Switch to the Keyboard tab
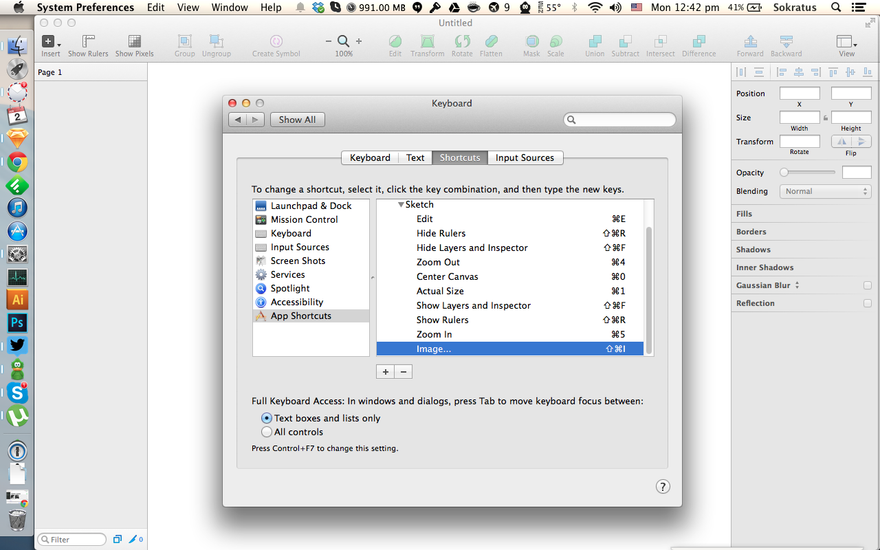The height and width of the screenshot is (550, 880). [x=370, y=158]
